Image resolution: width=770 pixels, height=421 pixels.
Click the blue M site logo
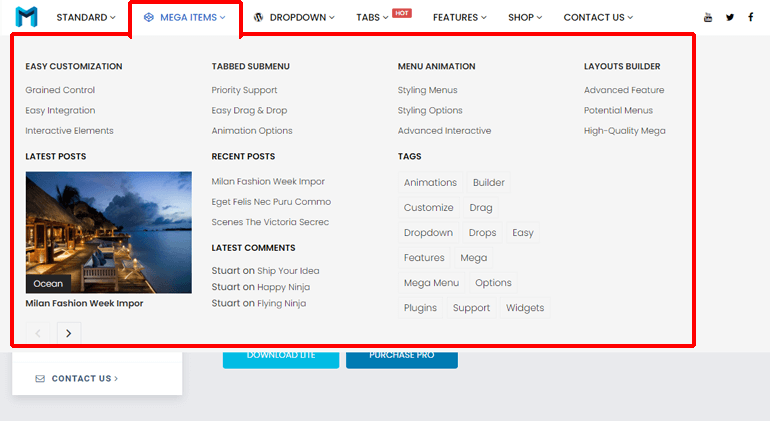point(27,17)
